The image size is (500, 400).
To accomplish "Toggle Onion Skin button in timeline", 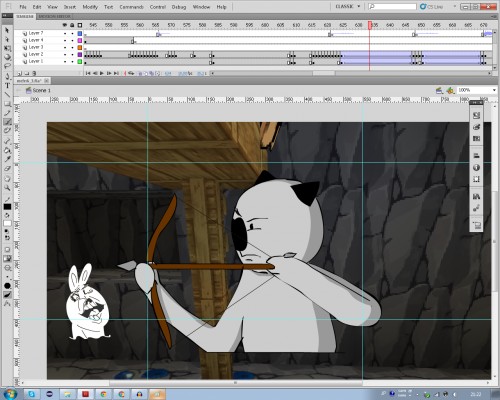I will point(140,73).
